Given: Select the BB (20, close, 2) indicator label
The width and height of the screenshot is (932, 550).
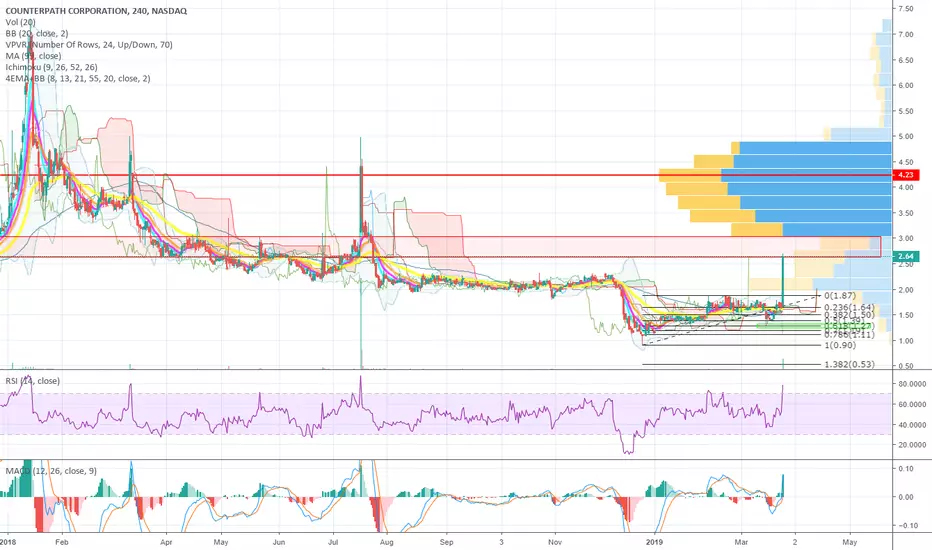Looking at the screenshot, I should 37,33.
